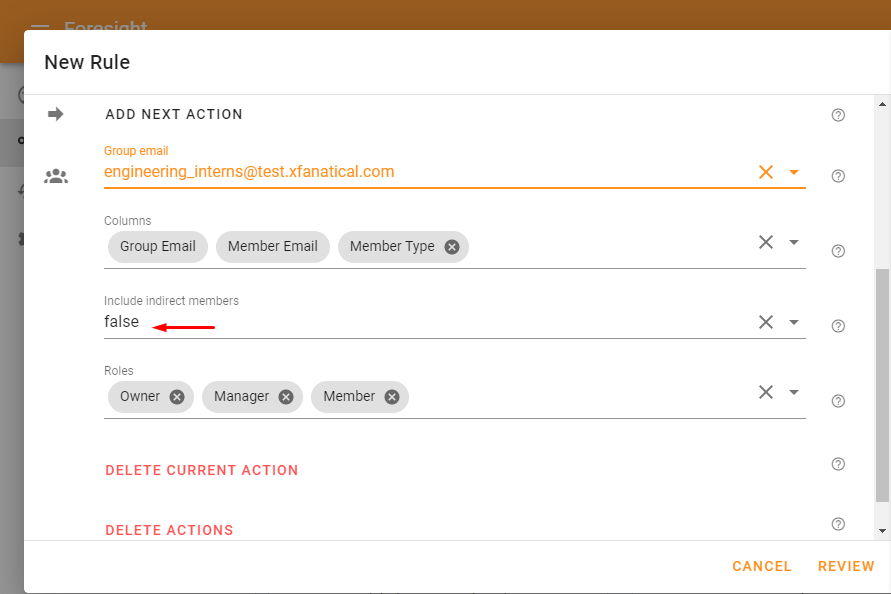Click DELETE CURRENT ACTION

pyautogui.click(x=202, y=470)
